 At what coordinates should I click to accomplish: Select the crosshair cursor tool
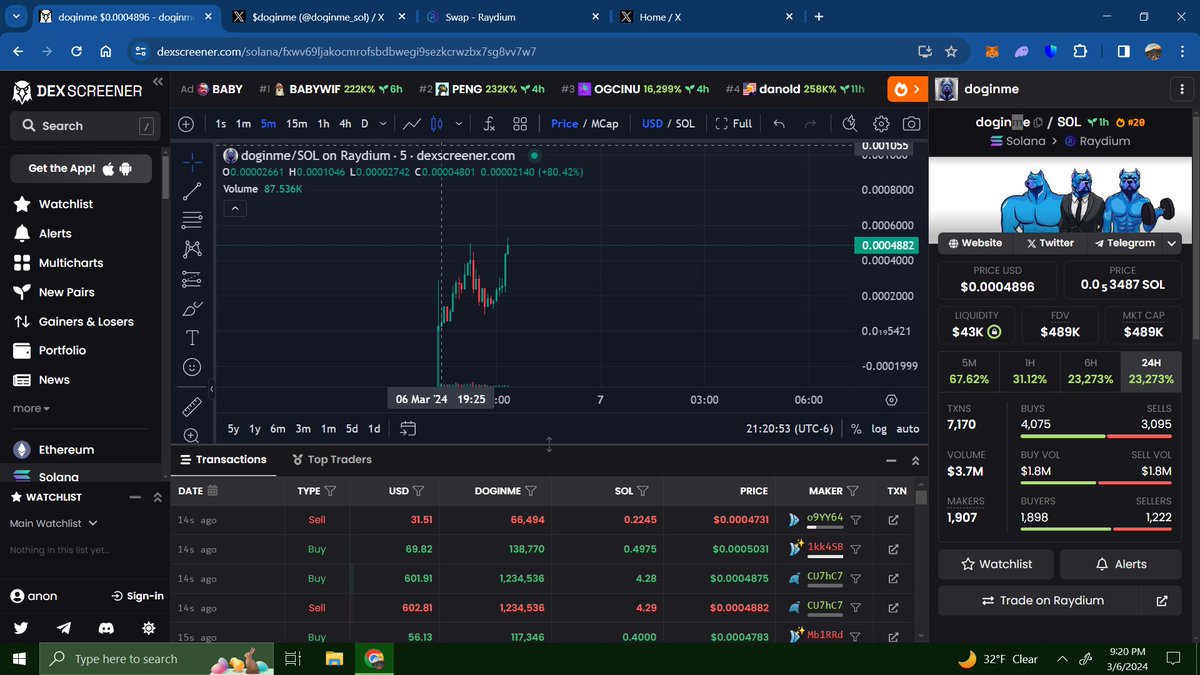click(192, 161)
